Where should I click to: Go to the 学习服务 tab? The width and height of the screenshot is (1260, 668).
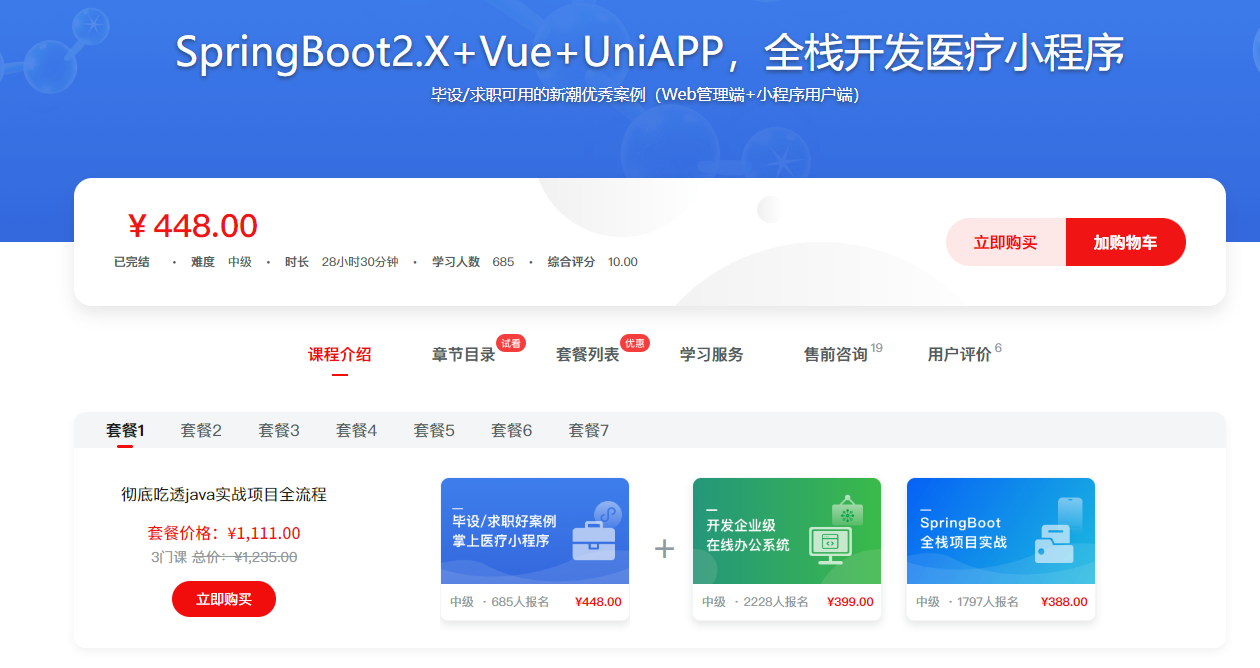tap(712, 354)
